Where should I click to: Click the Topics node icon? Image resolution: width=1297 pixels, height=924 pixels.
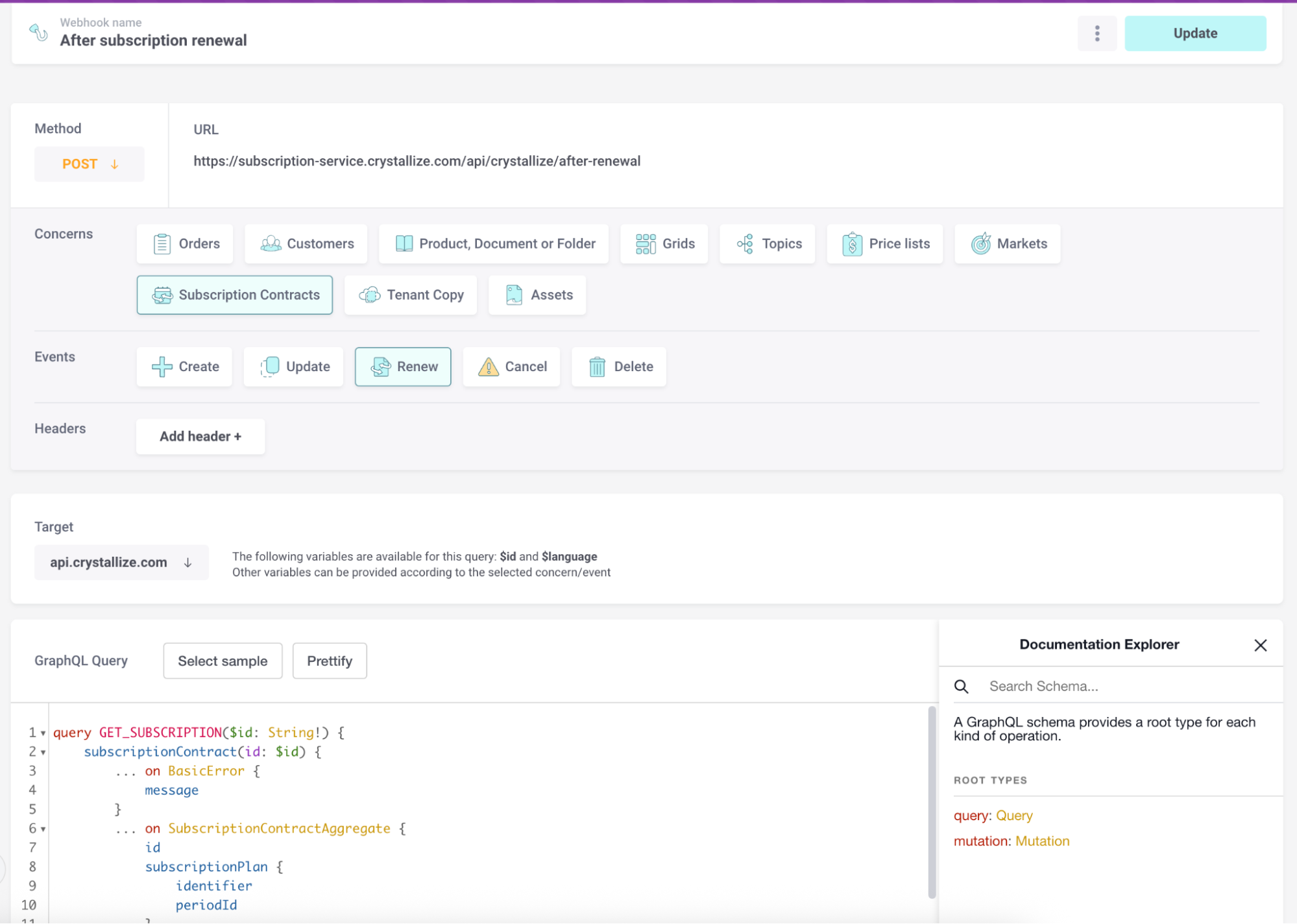click(x=745, y=244)
